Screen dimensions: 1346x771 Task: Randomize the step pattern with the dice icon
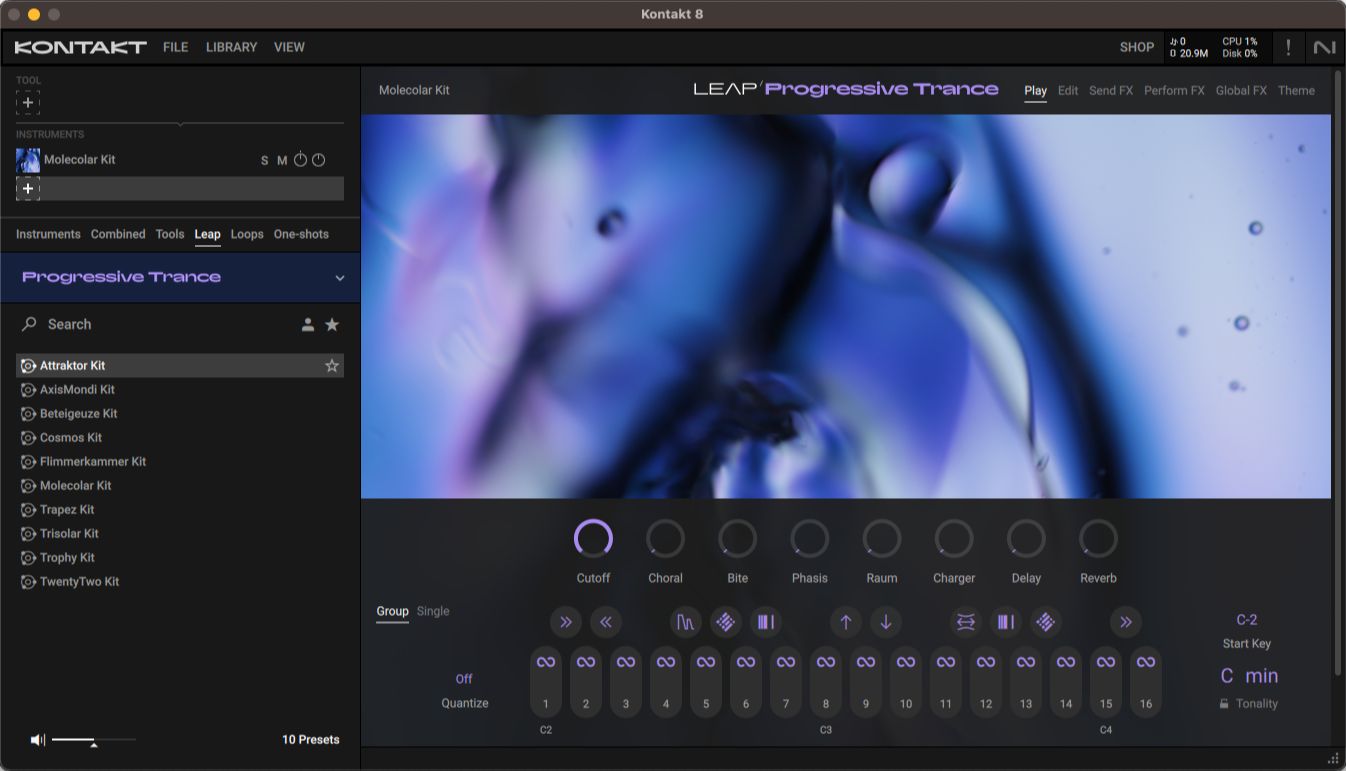tap(726, 622)
